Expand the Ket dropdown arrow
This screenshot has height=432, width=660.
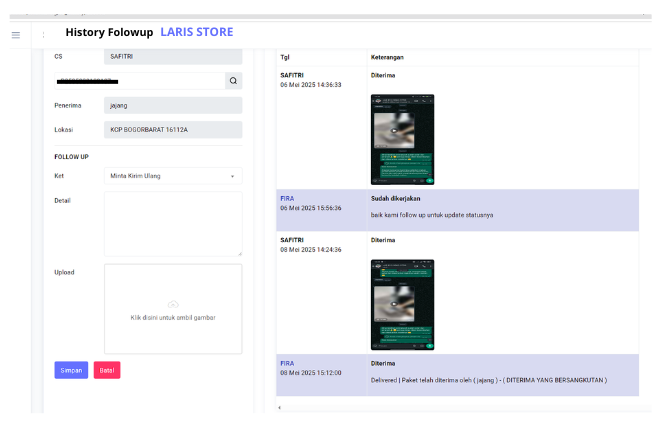point(232,176)
